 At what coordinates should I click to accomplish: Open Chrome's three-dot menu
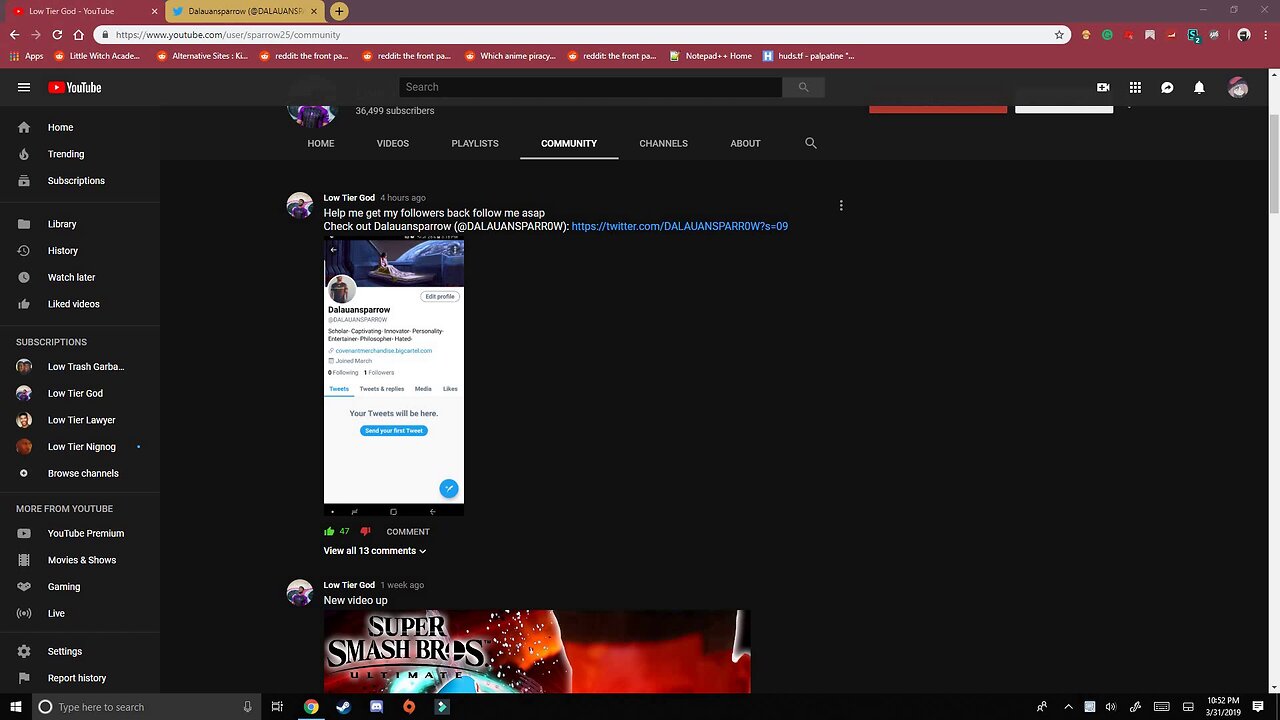(x=1267, y=34)
